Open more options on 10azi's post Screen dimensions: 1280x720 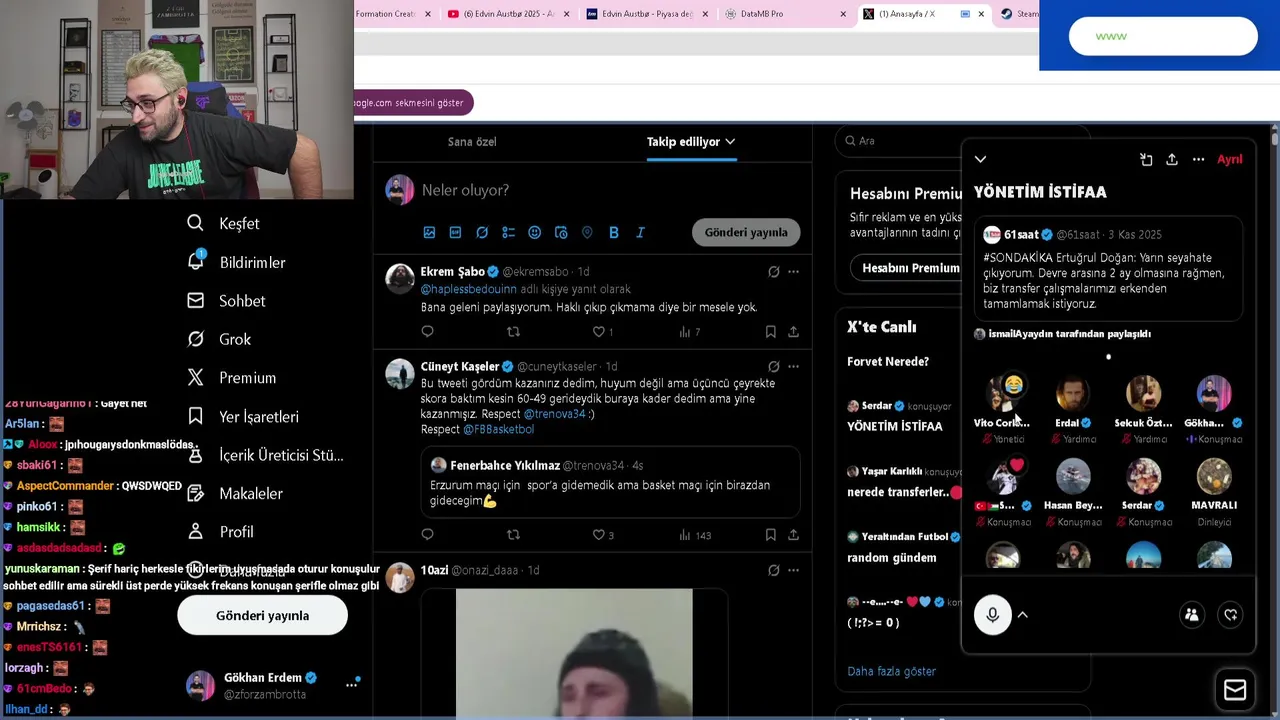point(793,570)
